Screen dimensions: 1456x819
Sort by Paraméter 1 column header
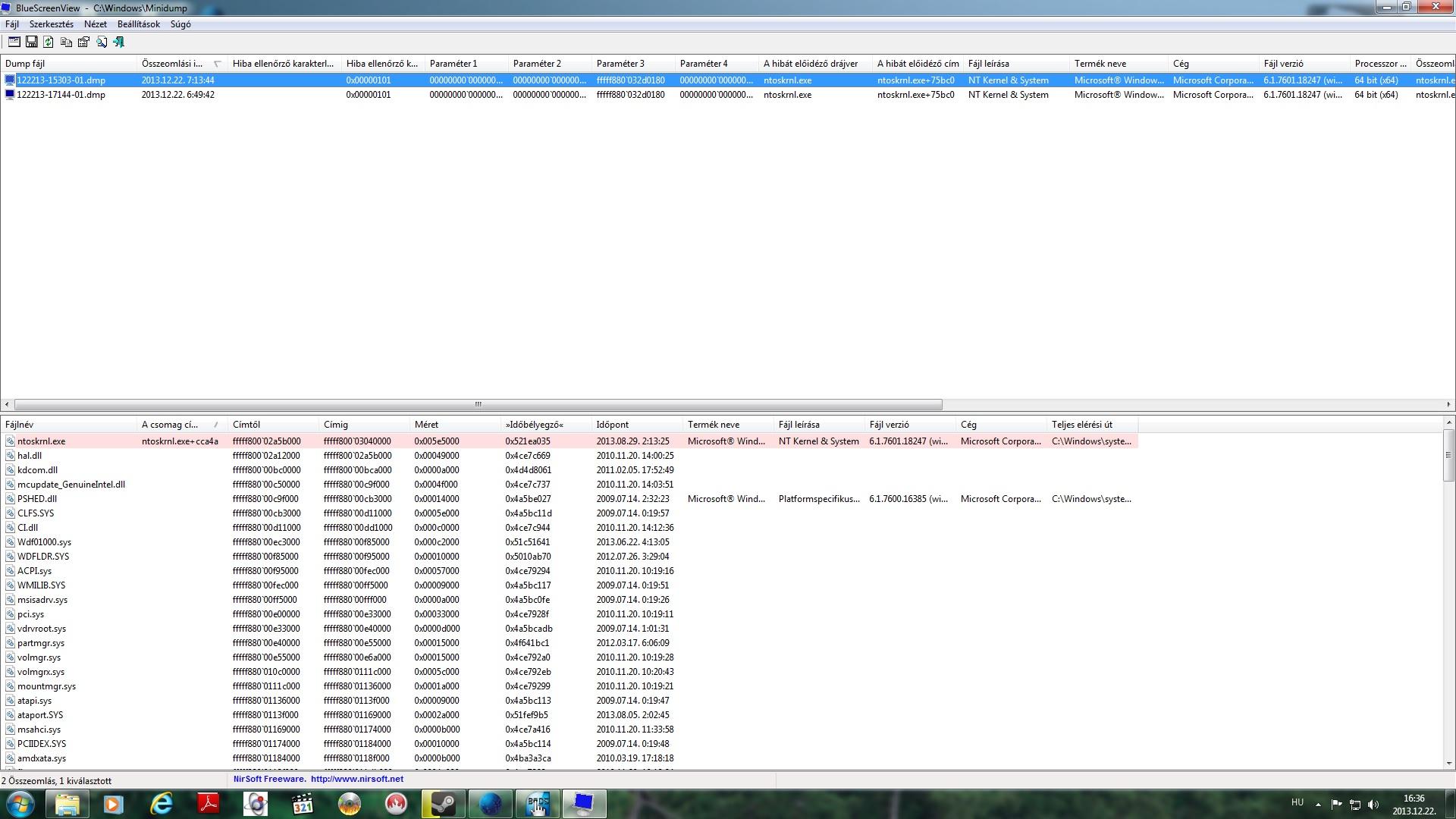(x=466, y=64)
